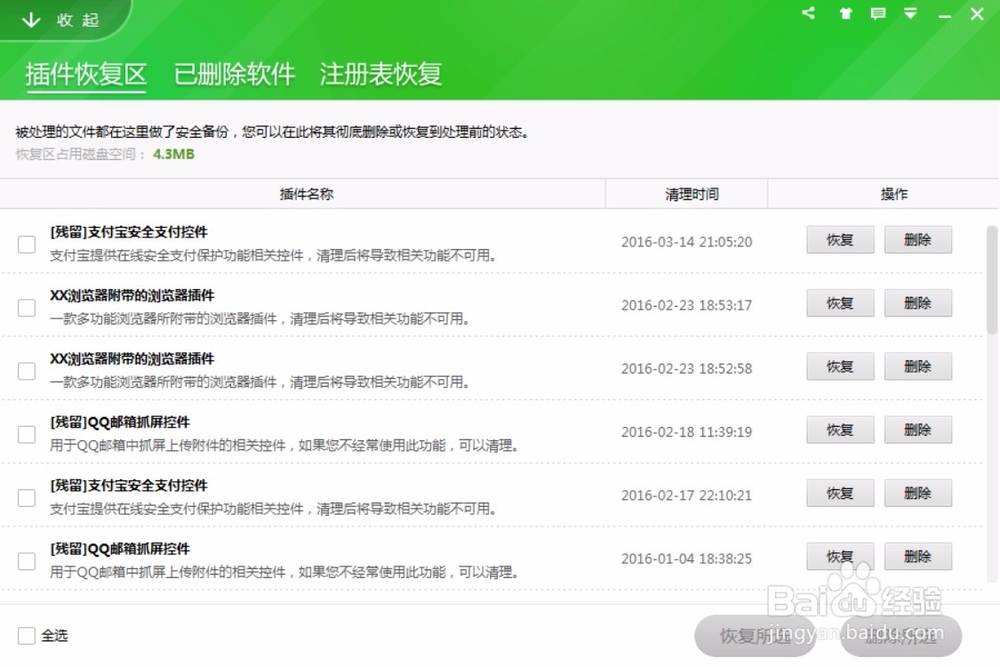
Task: Delete the bottom QQ邮箱抓屏控件 entry
Action: (918, 556)
